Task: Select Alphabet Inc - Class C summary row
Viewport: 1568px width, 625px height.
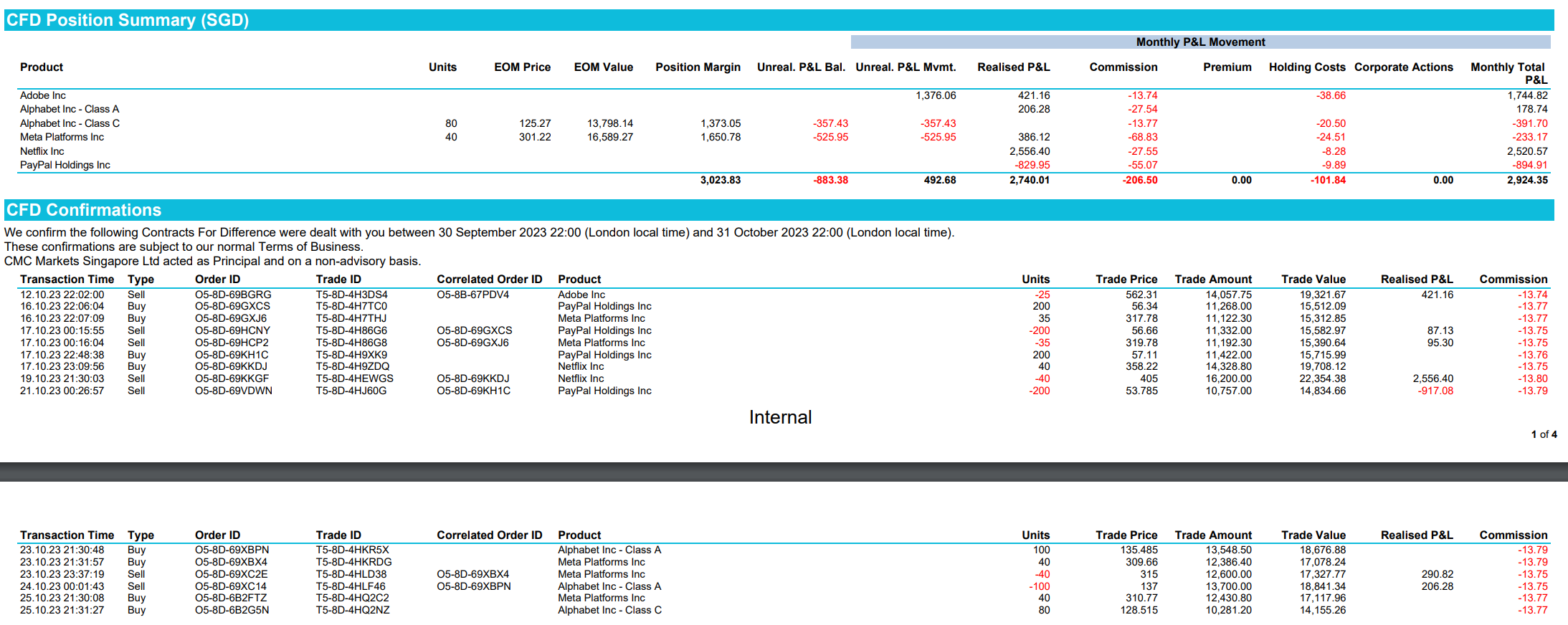Action: 784,123
